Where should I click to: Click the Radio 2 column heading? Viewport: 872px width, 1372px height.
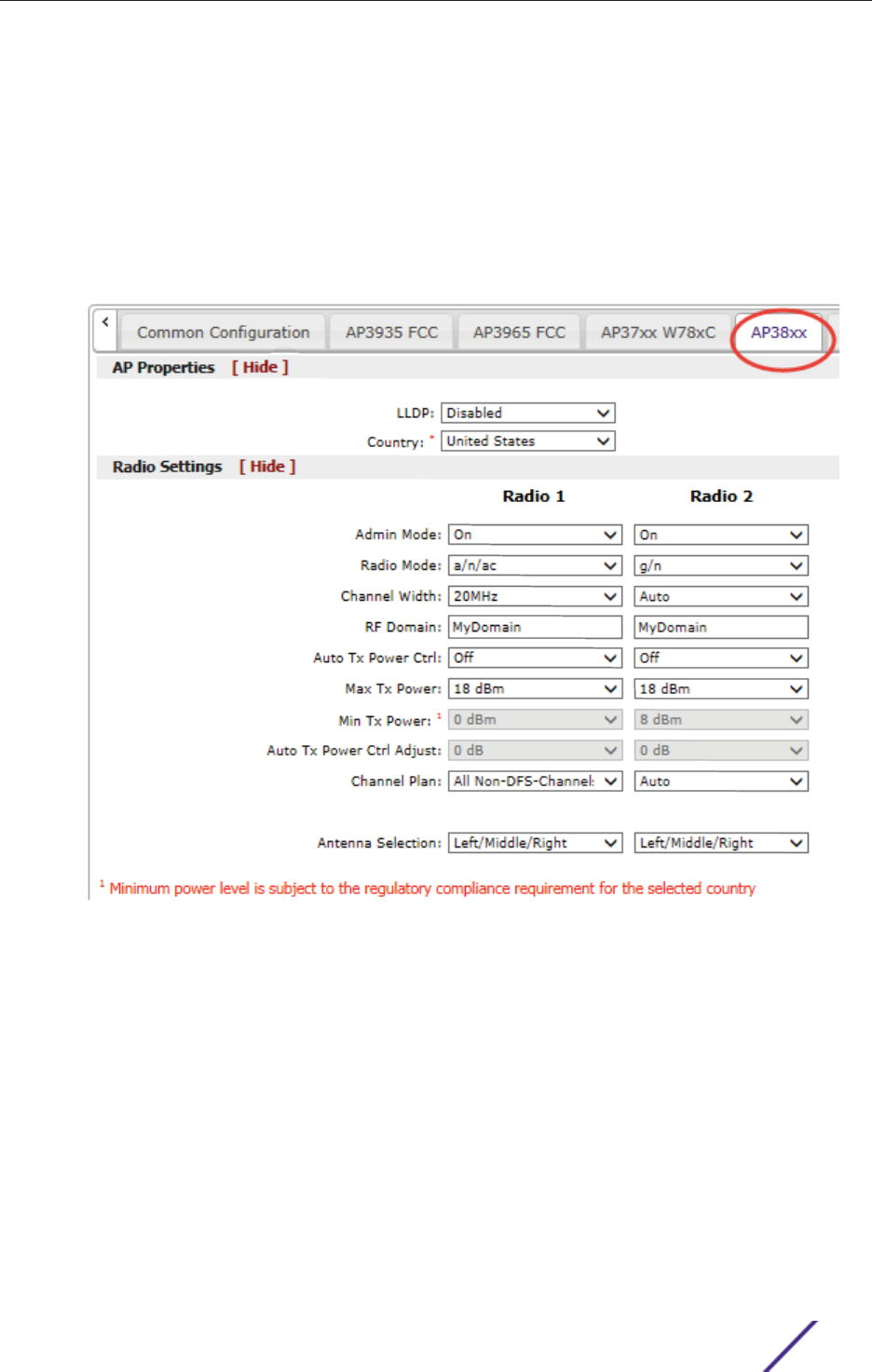pyautogui.click(x=721, y=496)
